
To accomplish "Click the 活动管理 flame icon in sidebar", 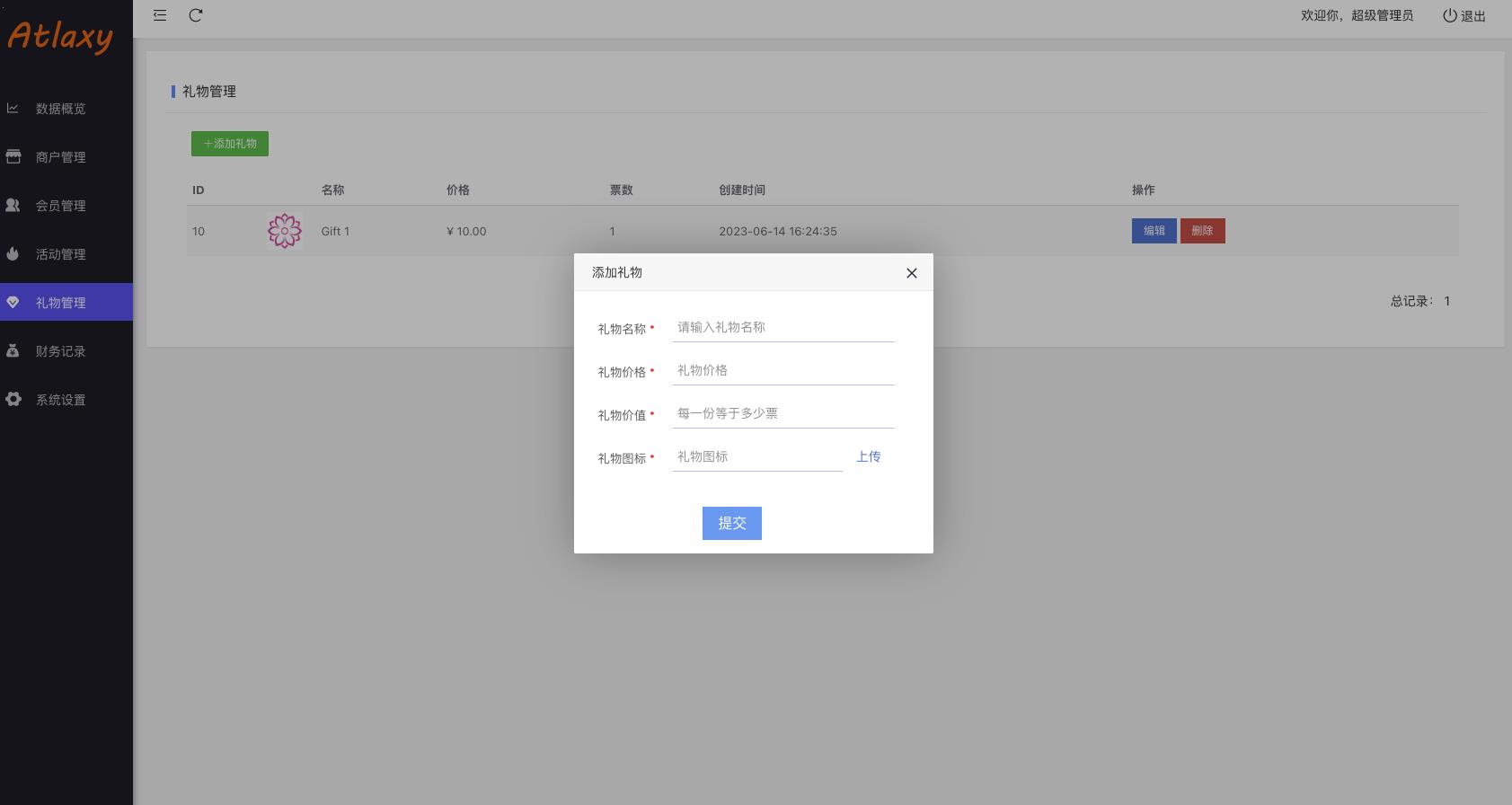I will [x=13, y=254].
